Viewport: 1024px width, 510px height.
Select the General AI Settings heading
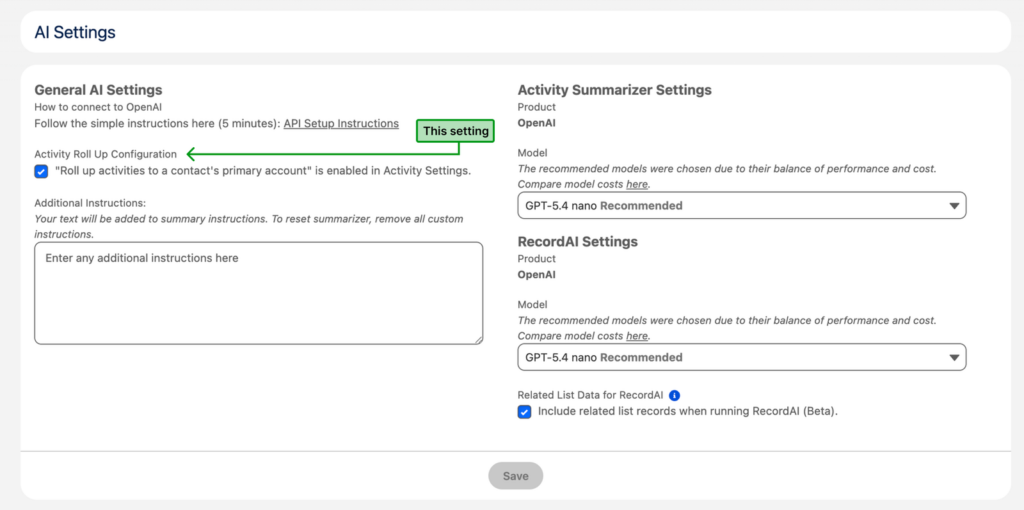tap(99, 89)
